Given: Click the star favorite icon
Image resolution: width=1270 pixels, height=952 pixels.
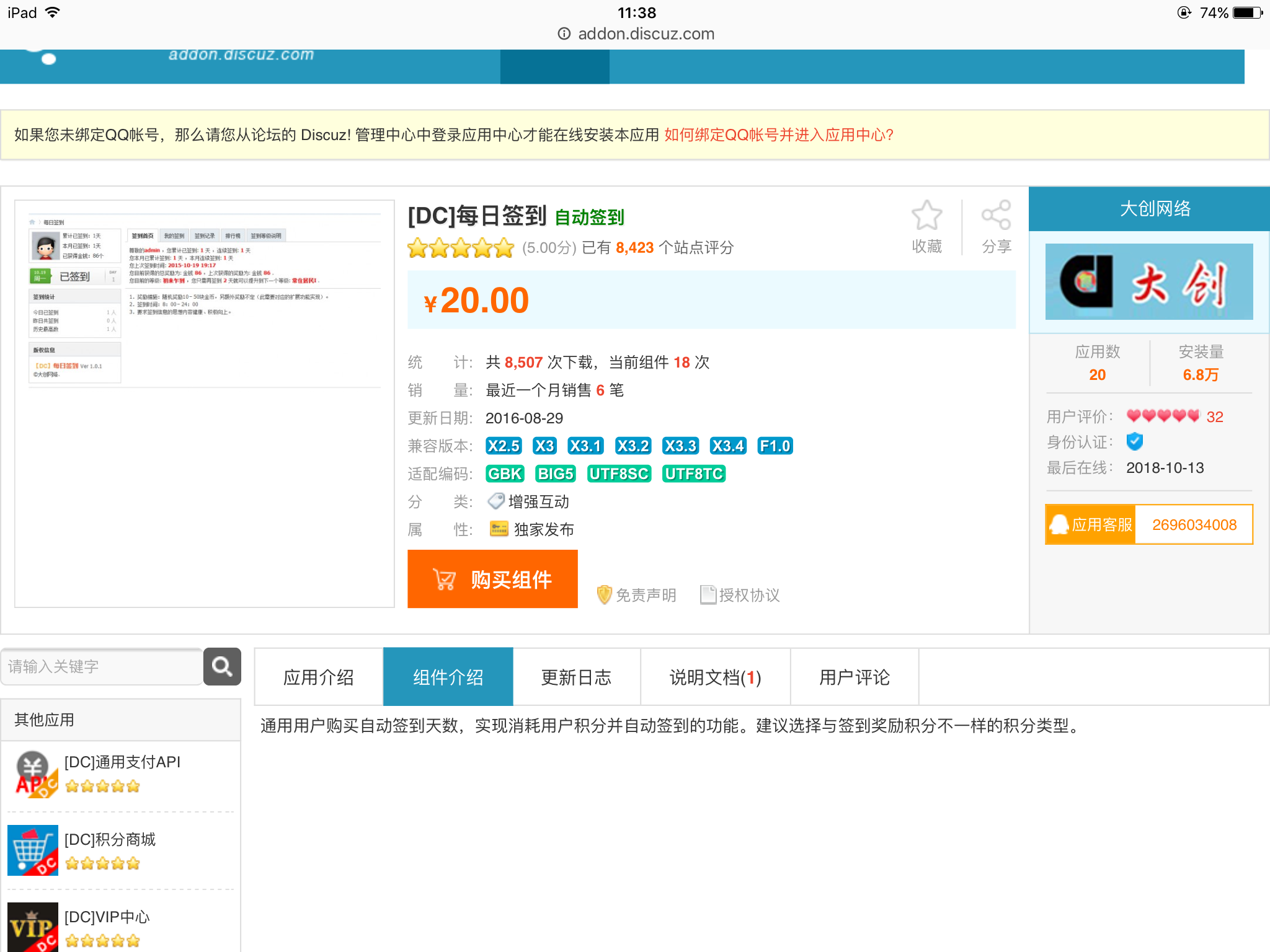Looking at the screenshot, I should 926,216.
